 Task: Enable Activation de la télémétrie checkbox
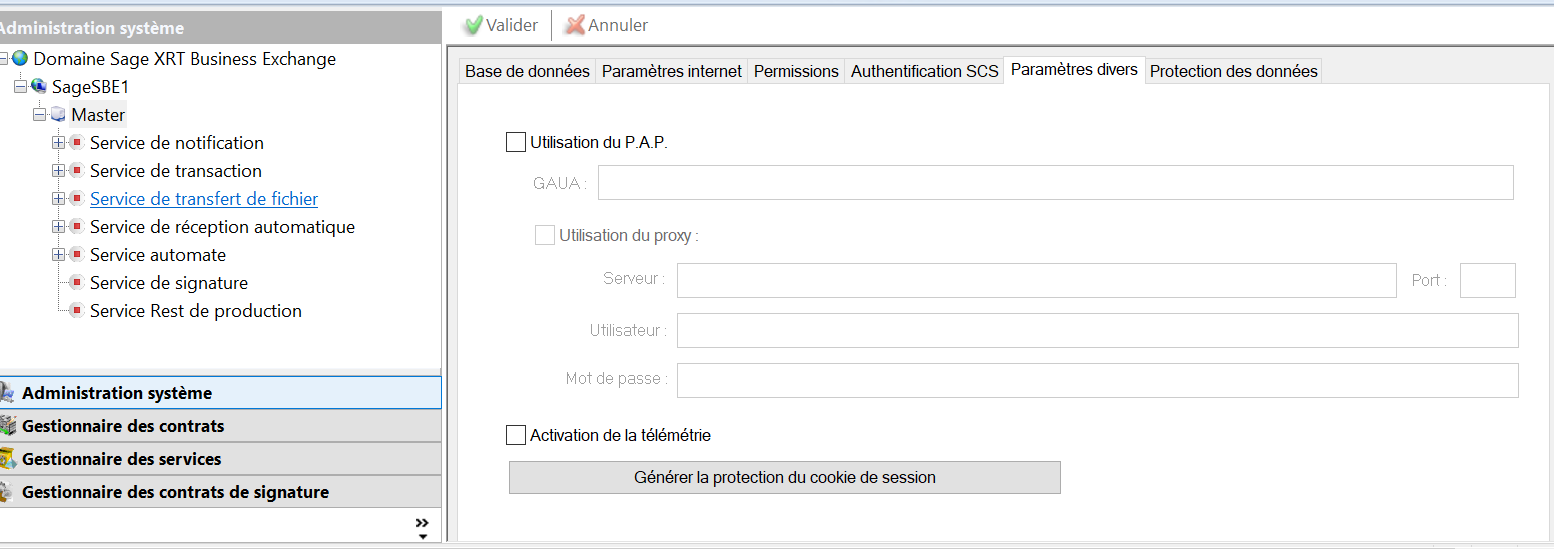(x=516, y=435)
